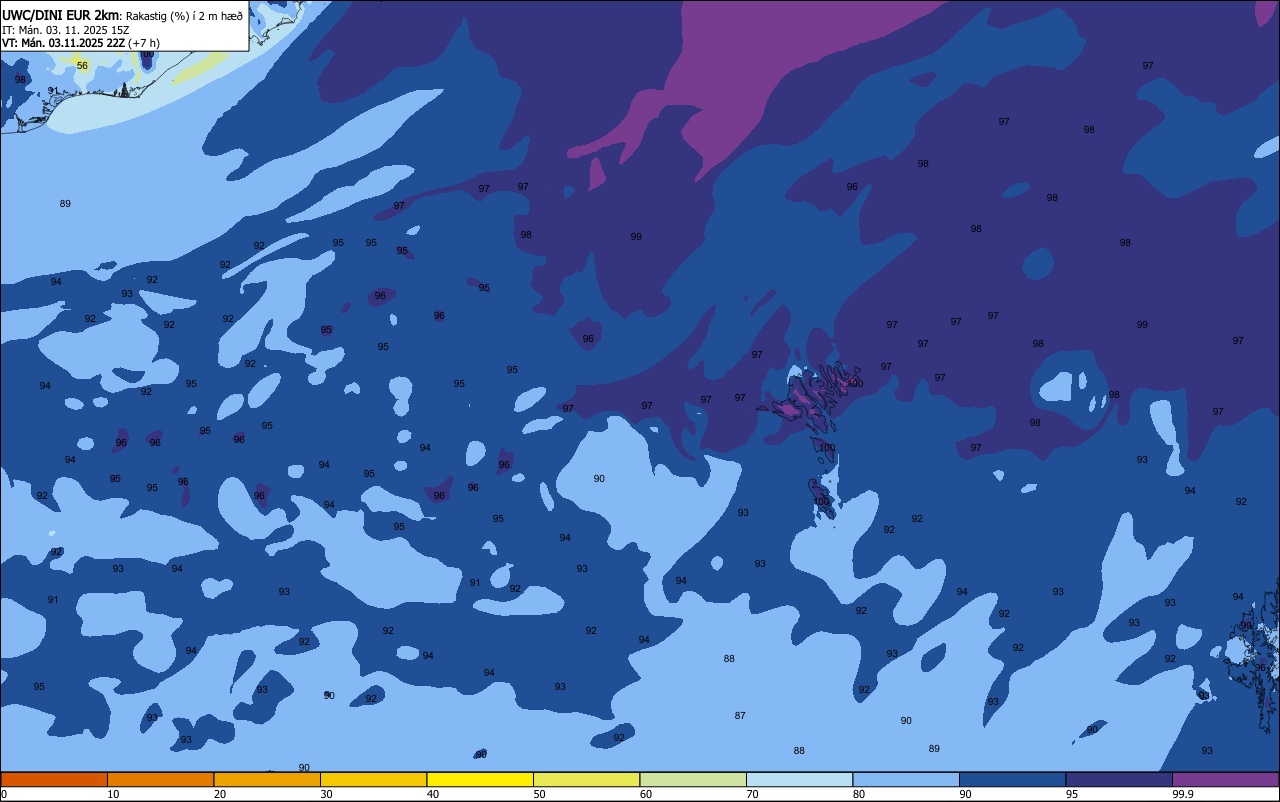
Task: Click the "(+7 h)" forecast offset text
Action: pyautogui.click(x=144, y=43)
